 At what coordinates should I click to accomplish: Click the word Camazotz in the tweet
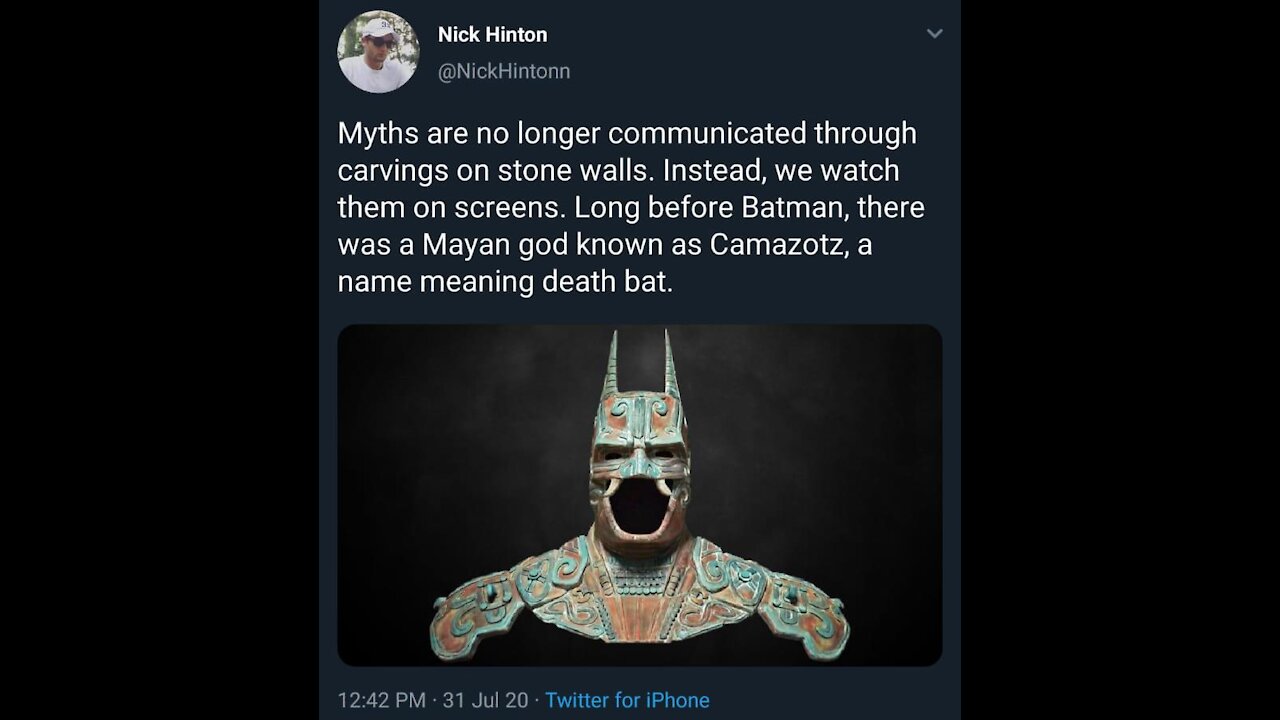775,244
